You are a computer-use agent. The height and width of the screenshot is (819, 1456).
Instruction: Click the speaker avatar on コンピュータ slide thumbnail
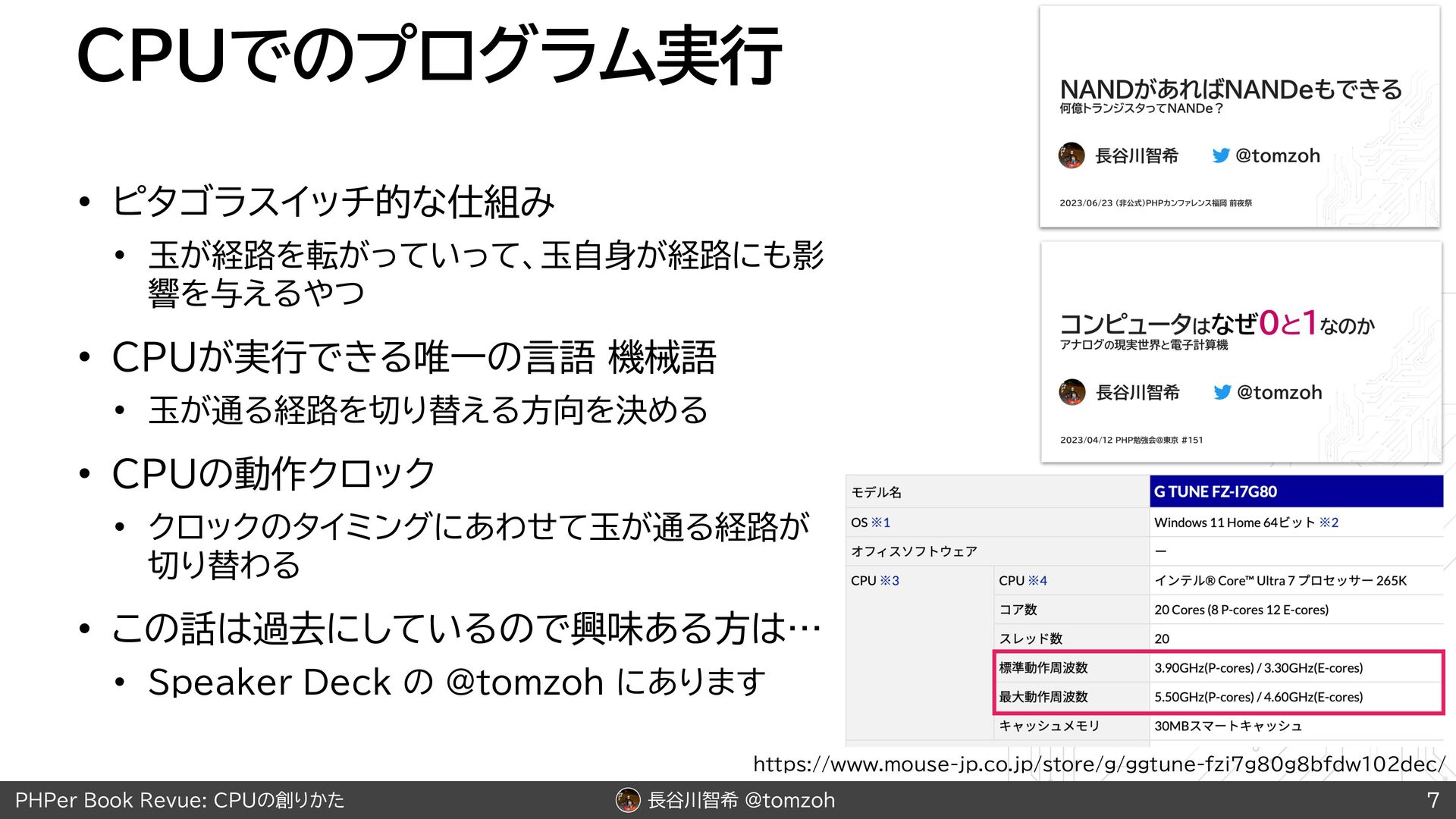coord(1072,392)
